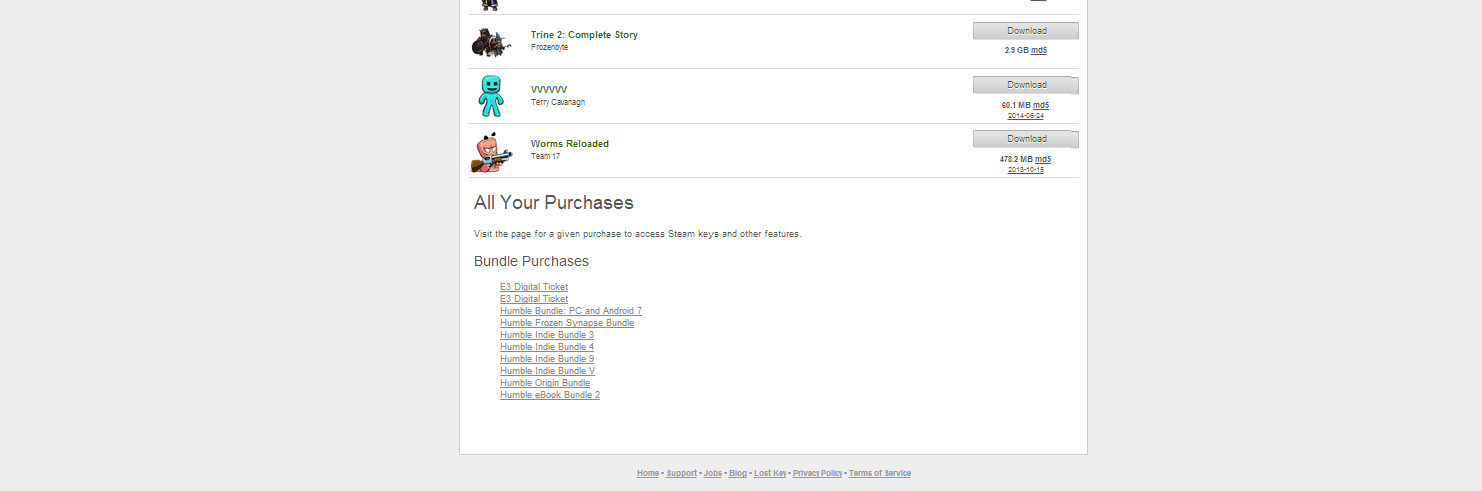Image resolution: width=1482 pixels, height=491 pixels.
Task: Open the Lost Key footer link
Action: click(x=770, y=474)
